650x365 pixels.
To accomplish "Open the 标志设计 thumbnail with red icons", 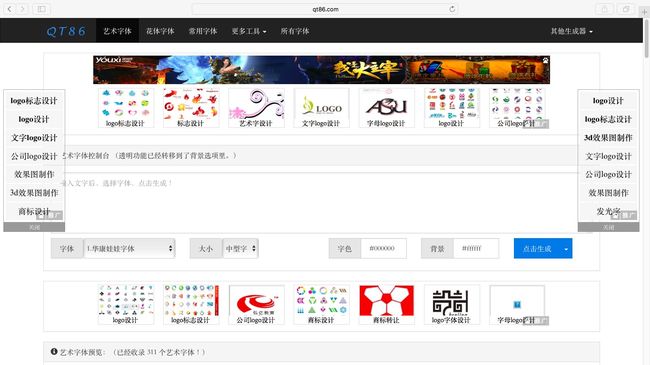I will point(191,107).
